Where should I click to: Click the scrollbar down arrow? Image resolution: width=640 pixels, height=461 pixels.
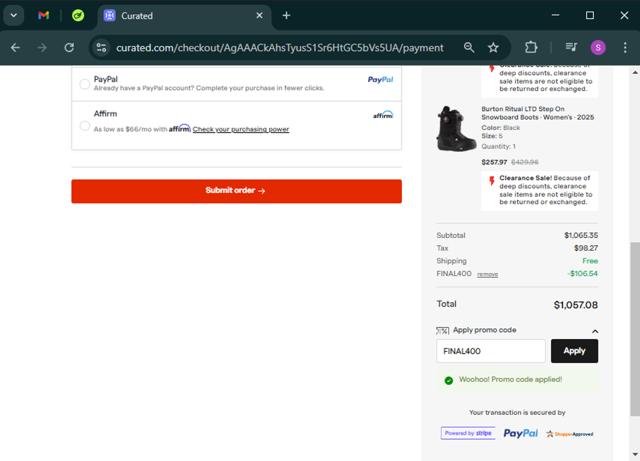pos(635,454)
